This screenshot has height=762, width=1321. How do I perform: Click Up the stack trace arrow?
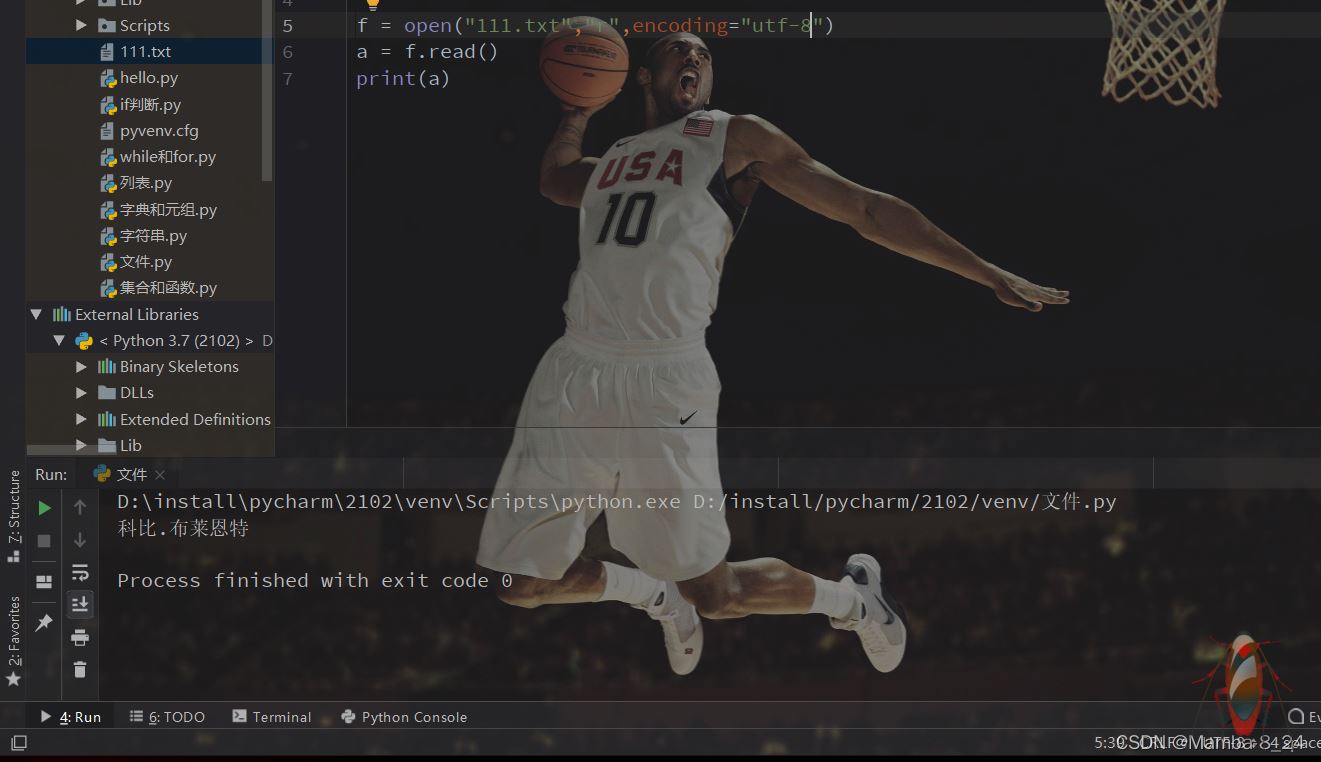pyautogui.click(x=80, y=508)
